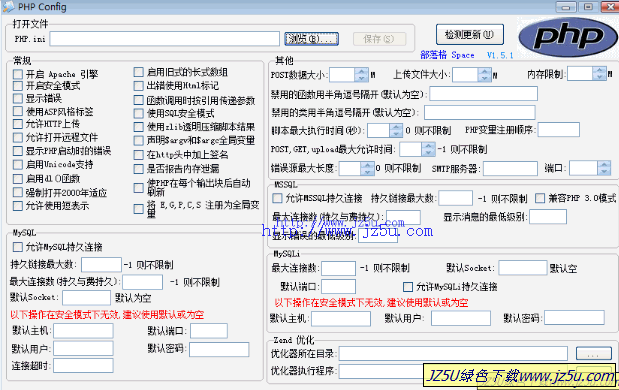Click MySQL 默认用户 field
Viewport: 619px width, 390px height.
pos(83,349)
